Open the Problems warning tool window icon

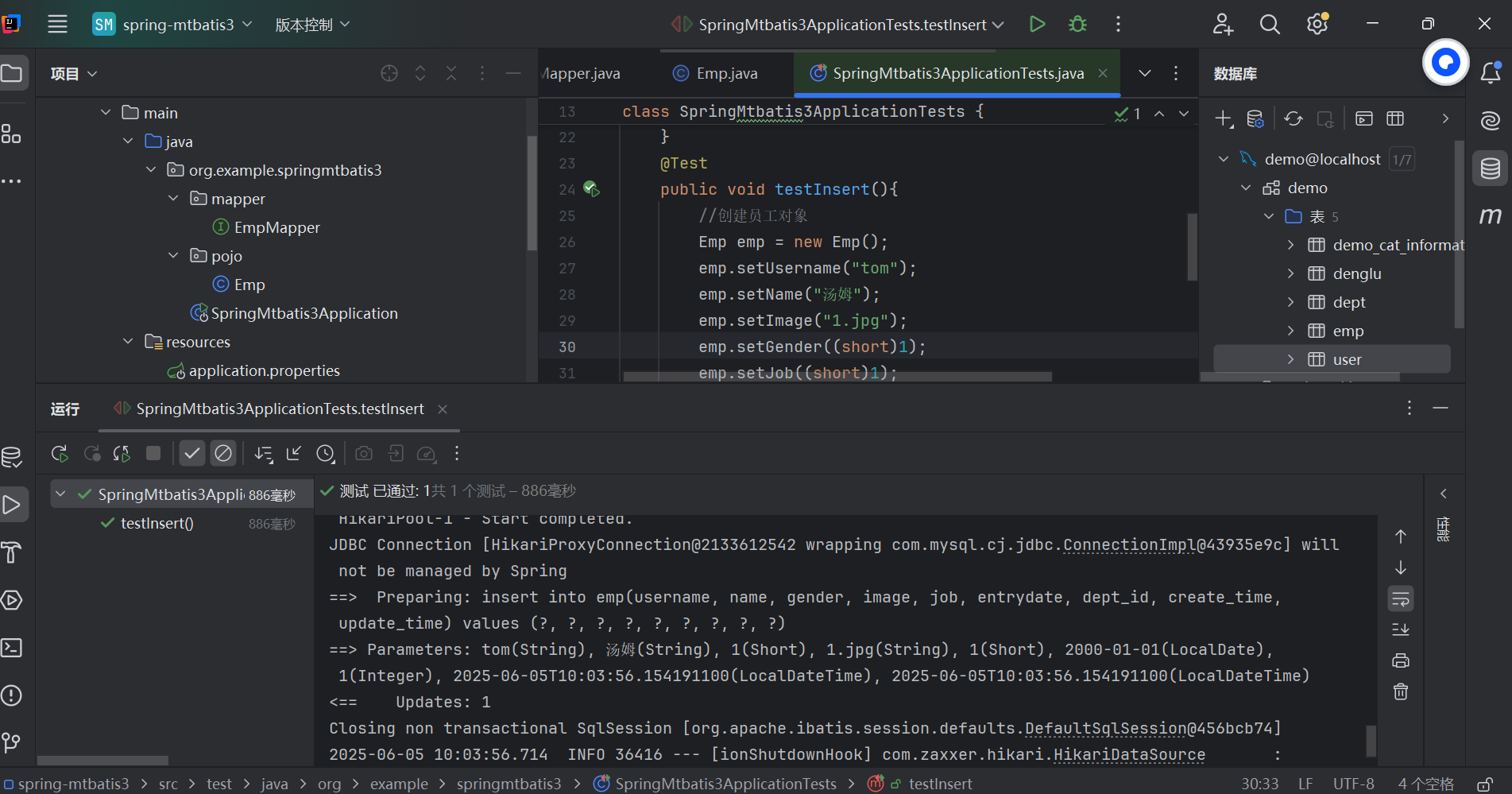click(11, 695)
